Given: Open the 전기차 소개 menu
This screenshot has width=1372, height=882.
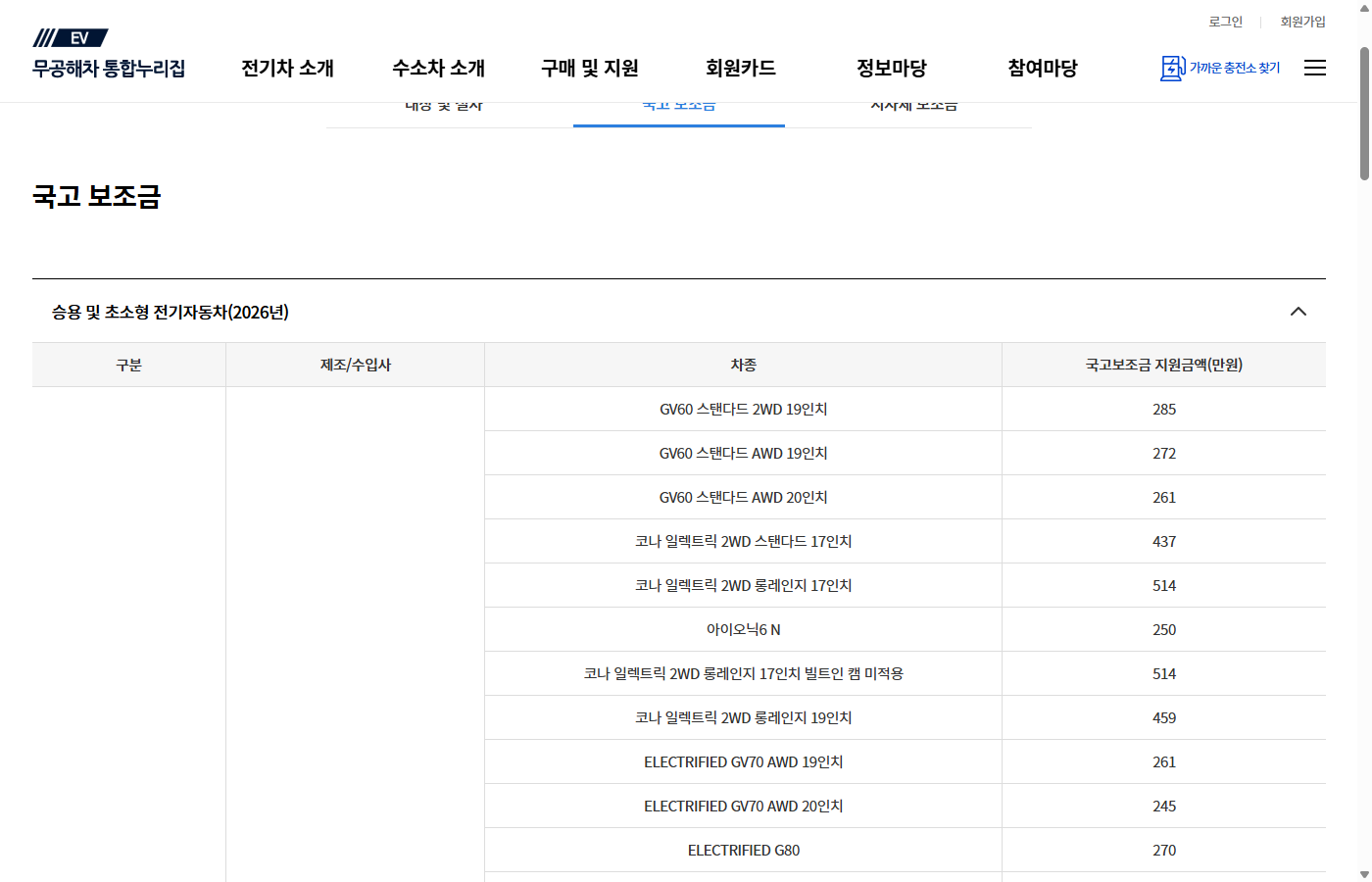Looking at the screenshot, I should click(x=286, y=69).
